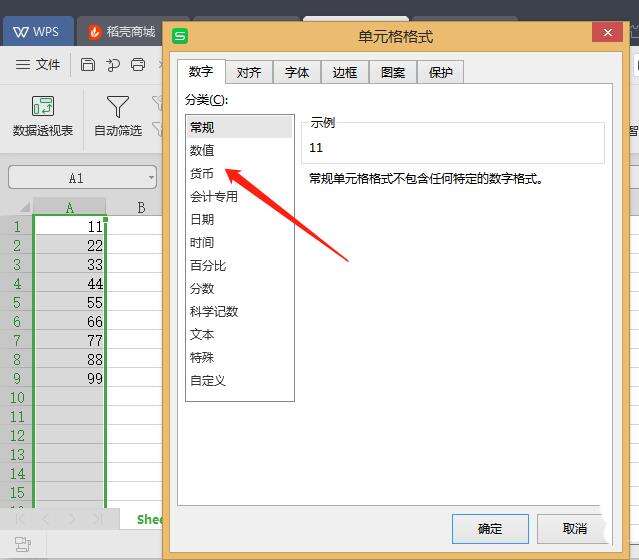The width and height of the screenshot is (639, 560).
Task: Click the 确定 button
Action: [490, 529]
